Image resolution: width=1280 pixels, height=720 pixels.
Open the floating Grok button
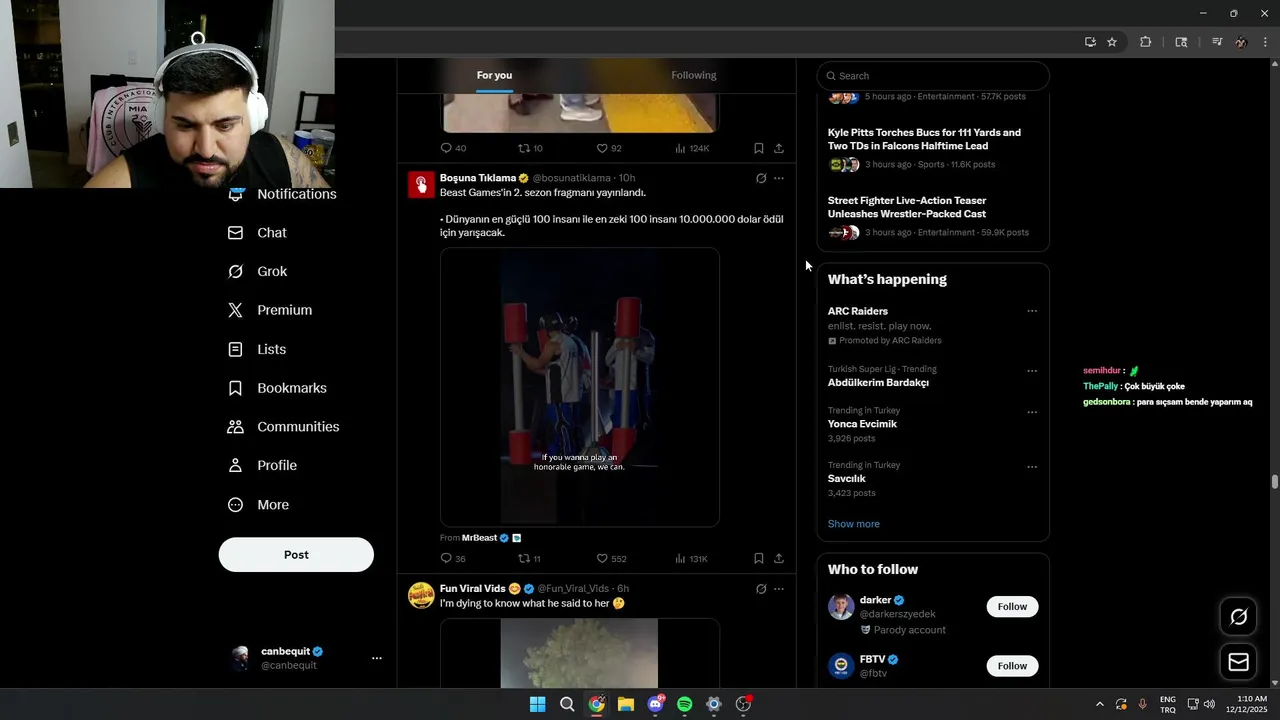click(x=1238, y=617)
